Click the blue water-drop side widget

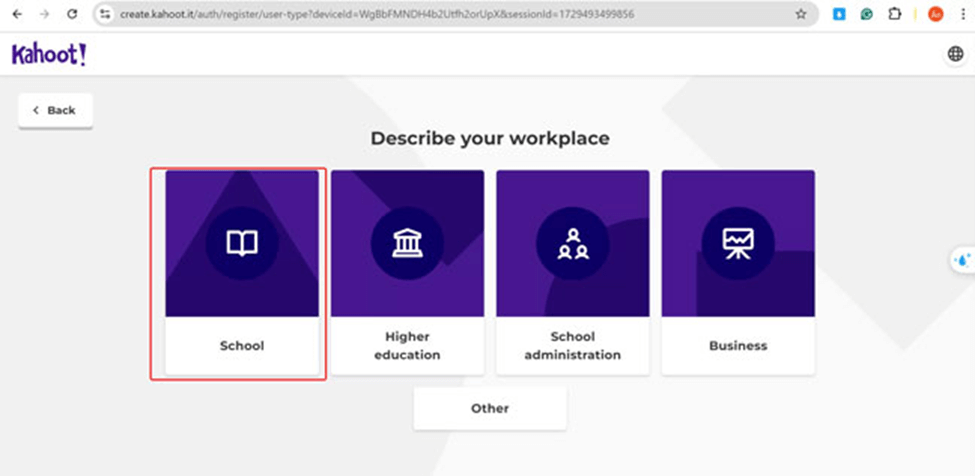click(x=963, y=260)
